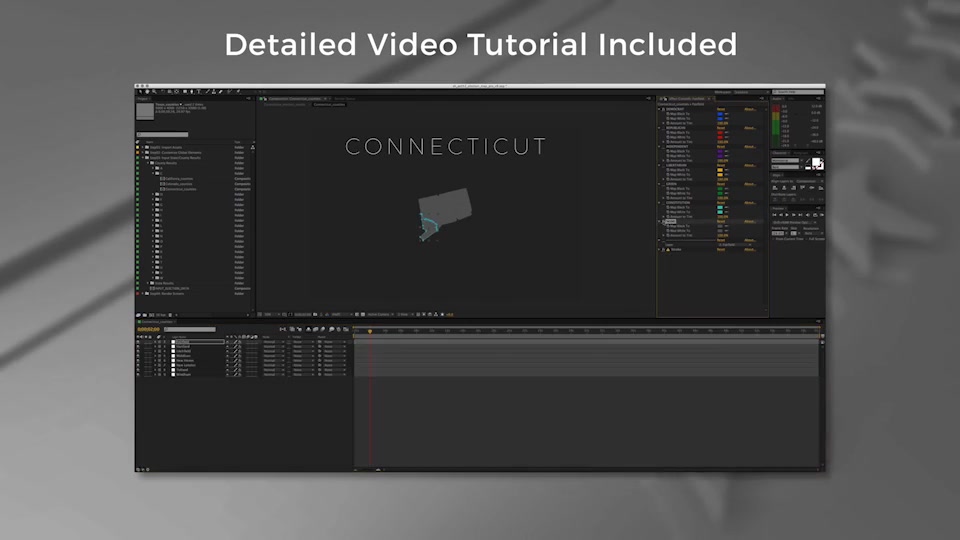960x540 pixels.
Task: Select the Rotation tool
Action: (x=162, y=92)
